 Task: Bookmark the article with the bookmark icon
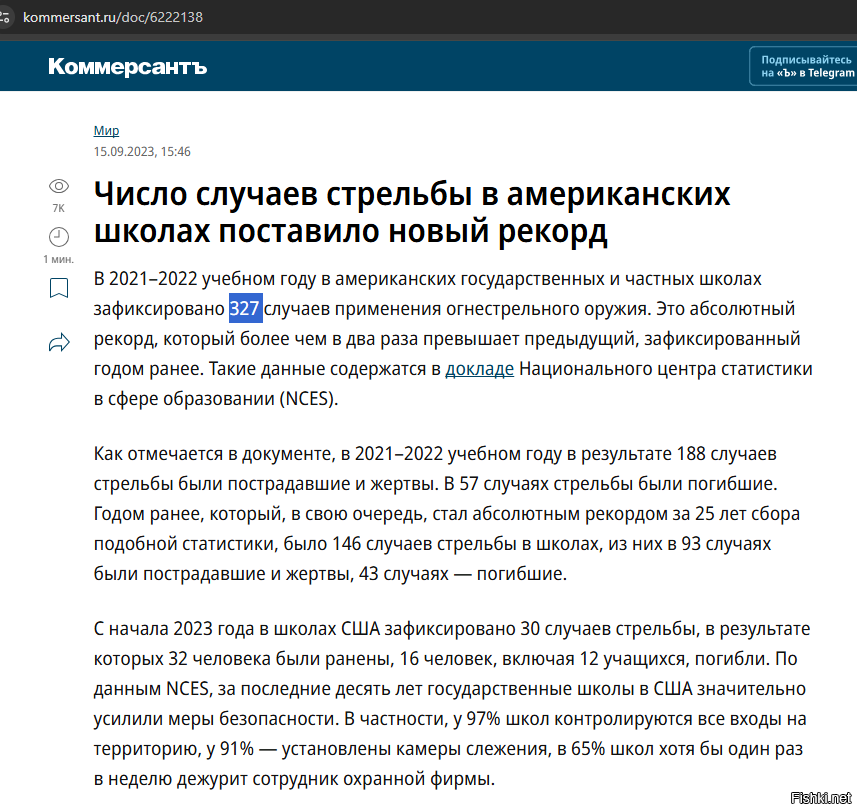59,288
